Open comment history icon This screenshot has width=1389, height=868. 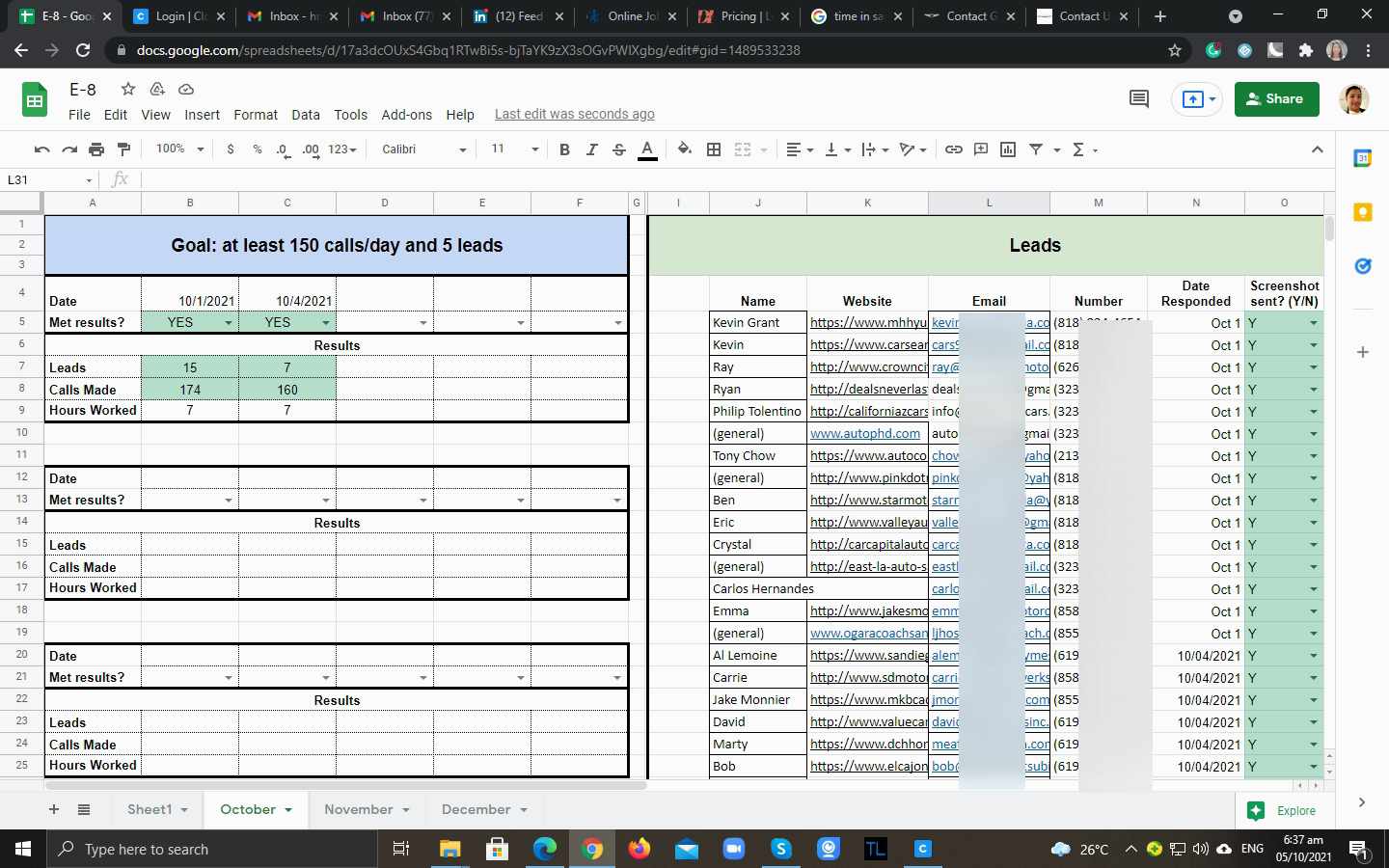pyautogui.click(x=1139, y=98)
